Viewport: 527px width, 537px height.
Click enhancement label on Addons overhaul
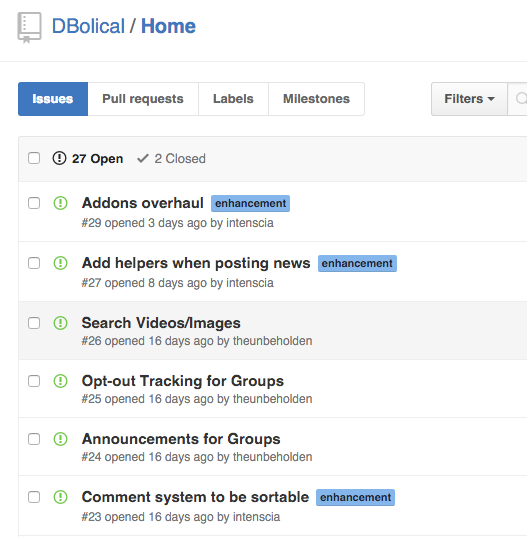(250, 203)
